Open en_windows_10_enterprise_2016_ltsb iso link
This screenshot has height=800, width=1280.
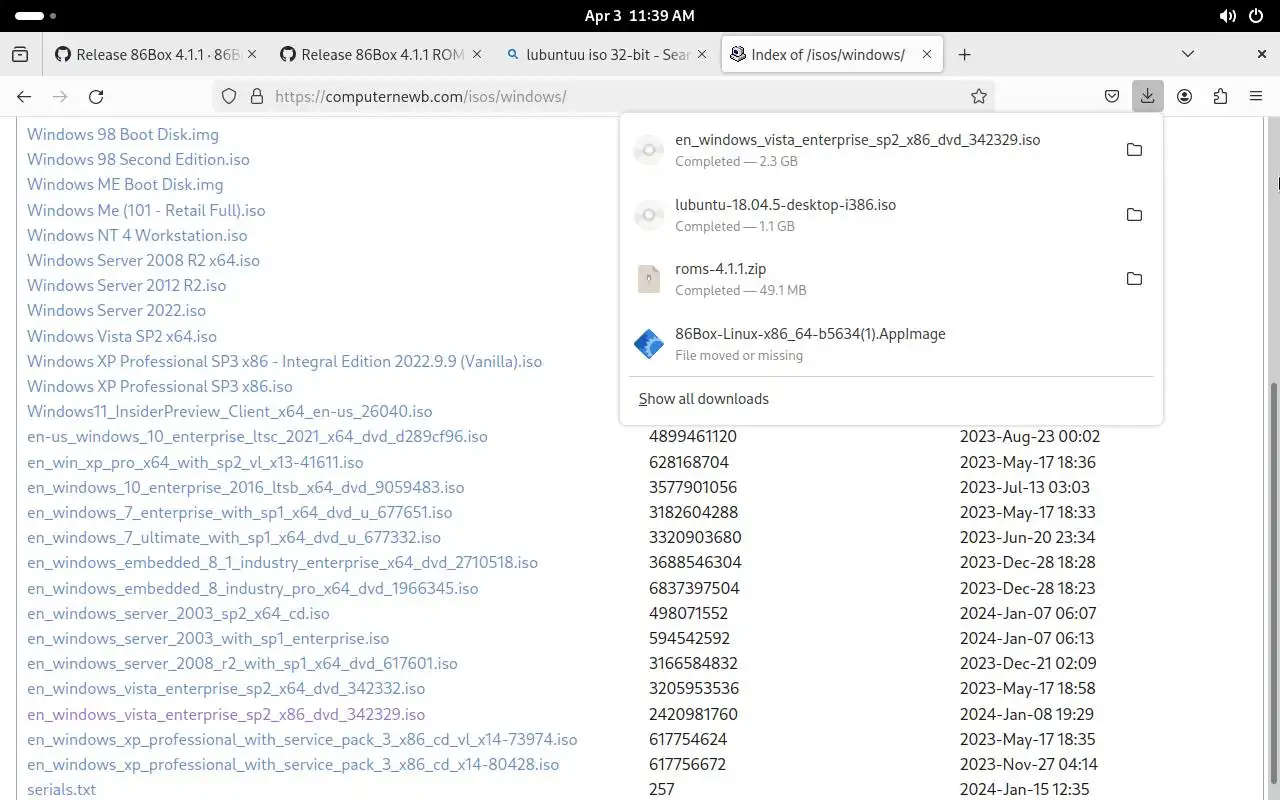tap(246, 487)
